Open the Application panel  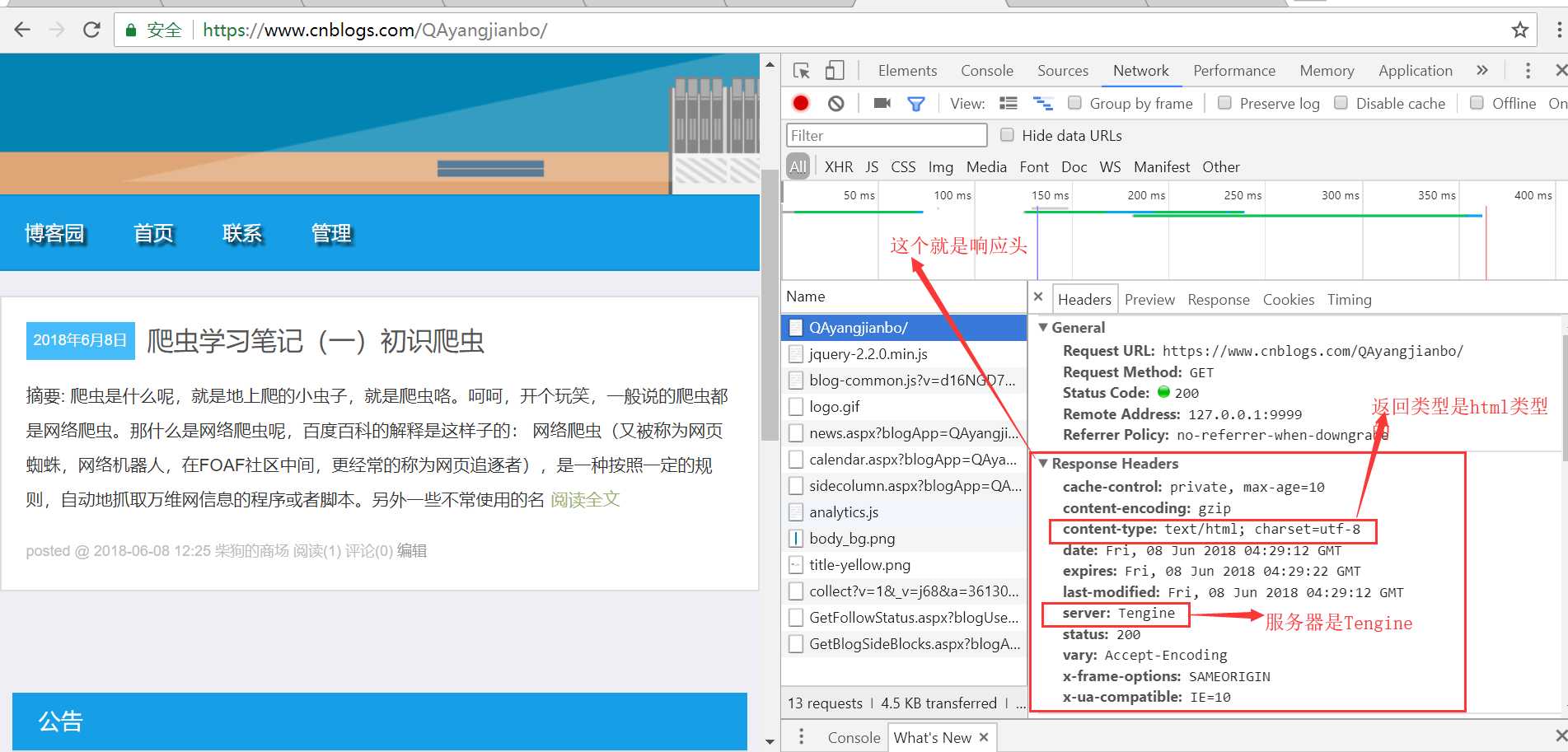pos(1416,71)
